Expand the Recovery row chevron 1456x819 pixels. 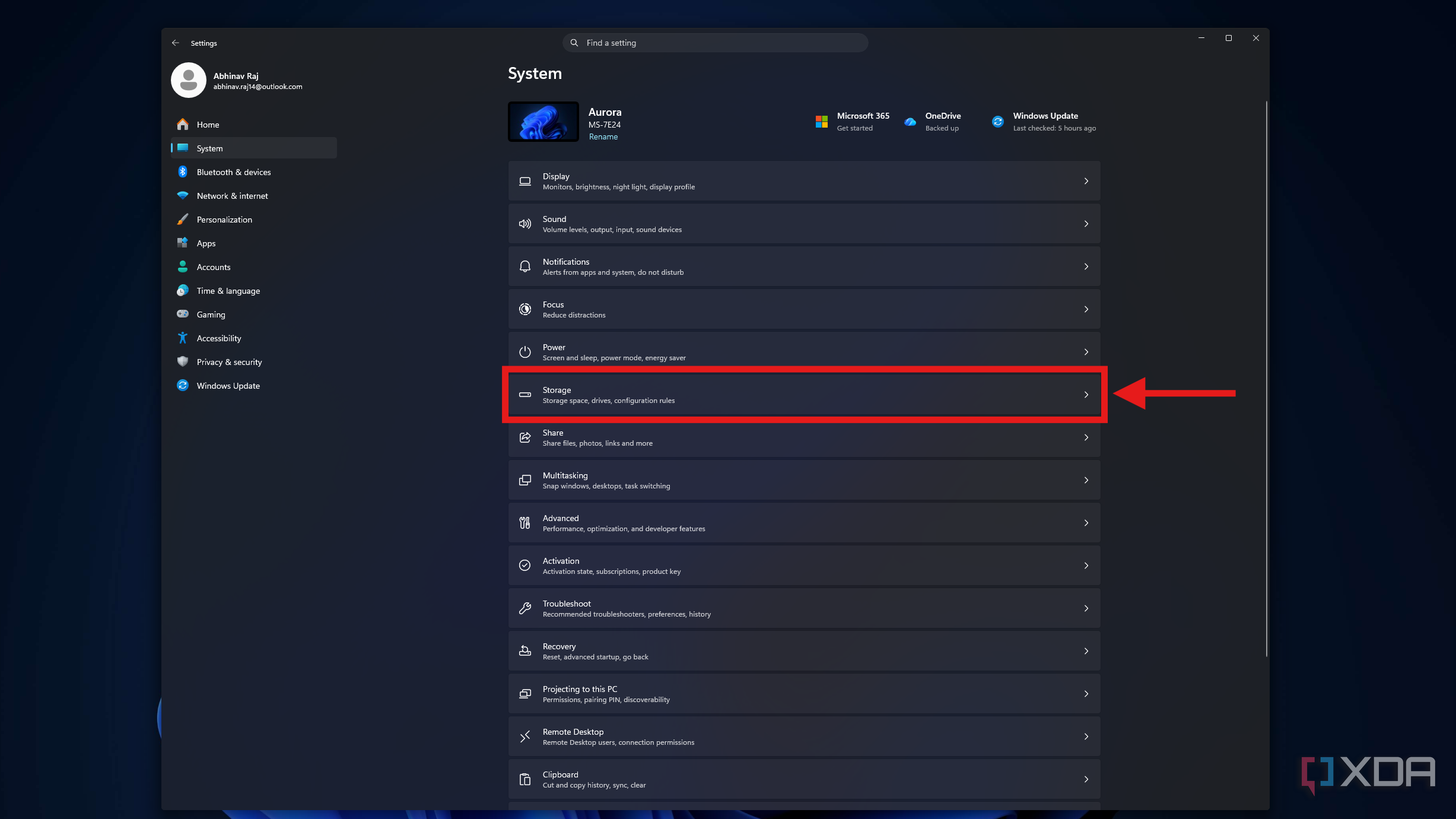(x=1086, y=651)
